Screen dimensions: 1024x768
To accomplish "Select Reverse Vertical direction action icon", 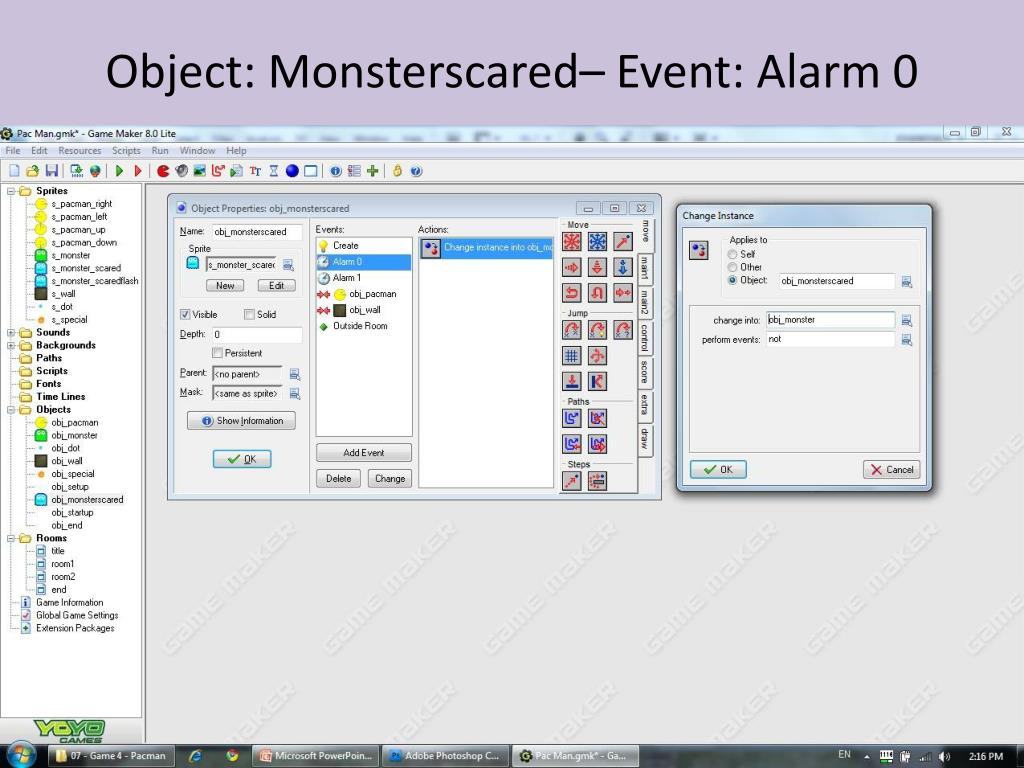I will point(598,293).
